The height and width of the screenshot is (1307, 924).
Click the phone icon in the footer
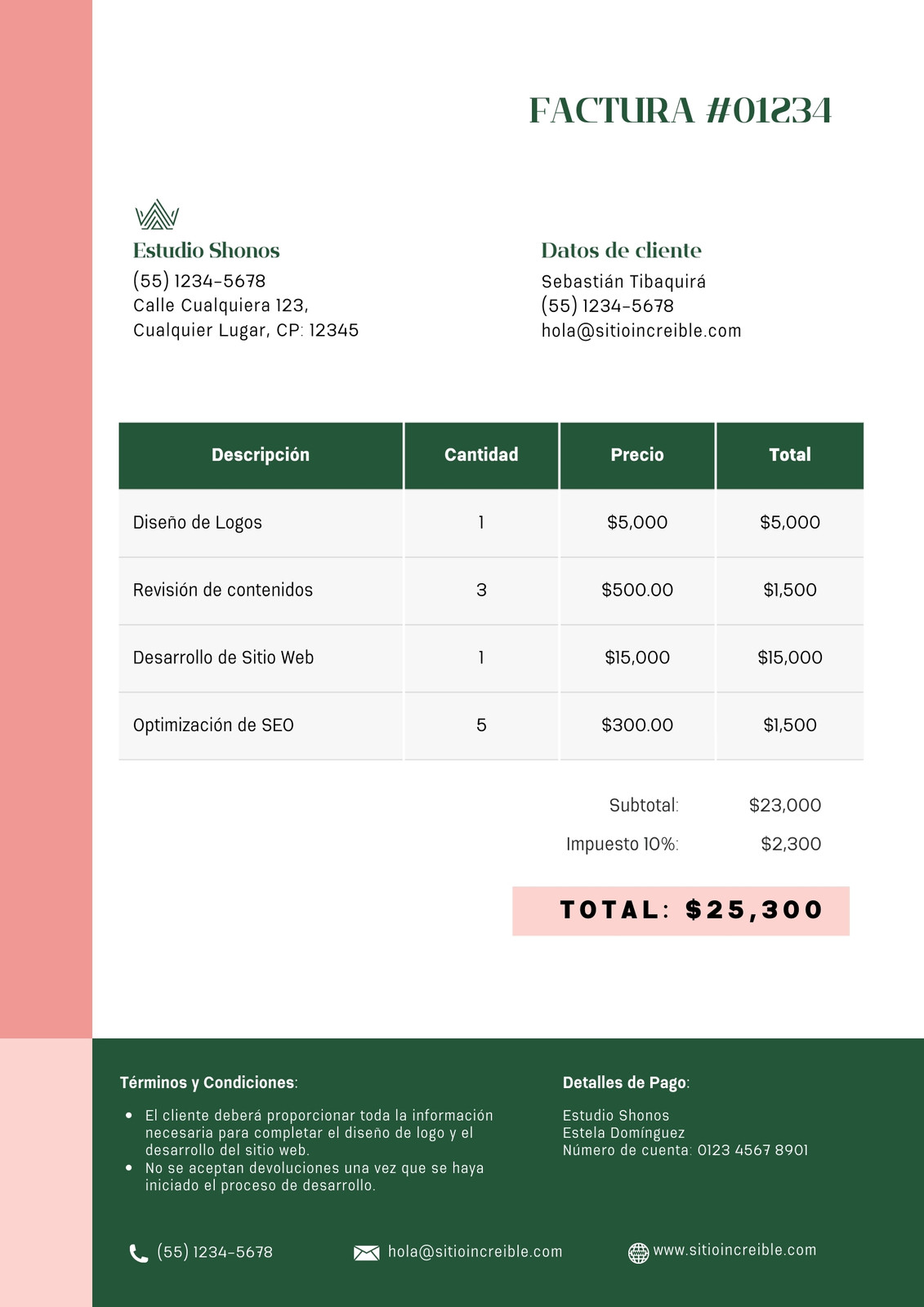(139, 1253)
